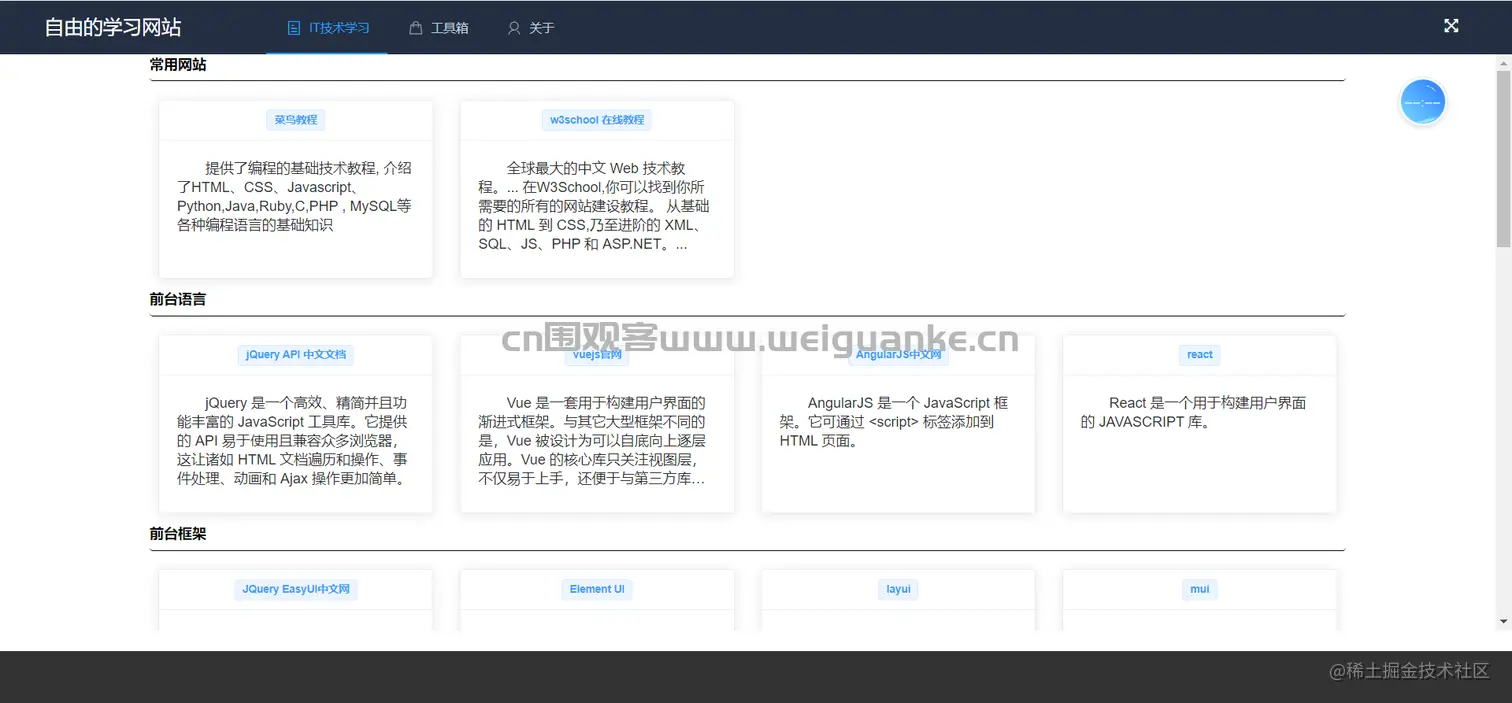1512x703 pixels.
Task: Click the 前台框架 section heading
Action: (x=178, y=534)
